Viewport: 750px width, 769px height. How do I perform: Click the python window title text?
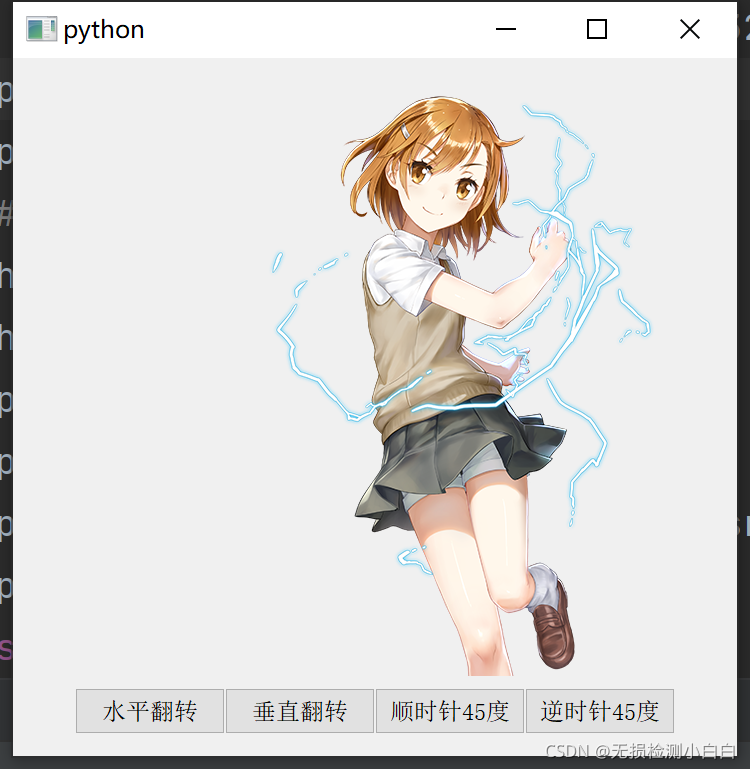coord(104,30)
